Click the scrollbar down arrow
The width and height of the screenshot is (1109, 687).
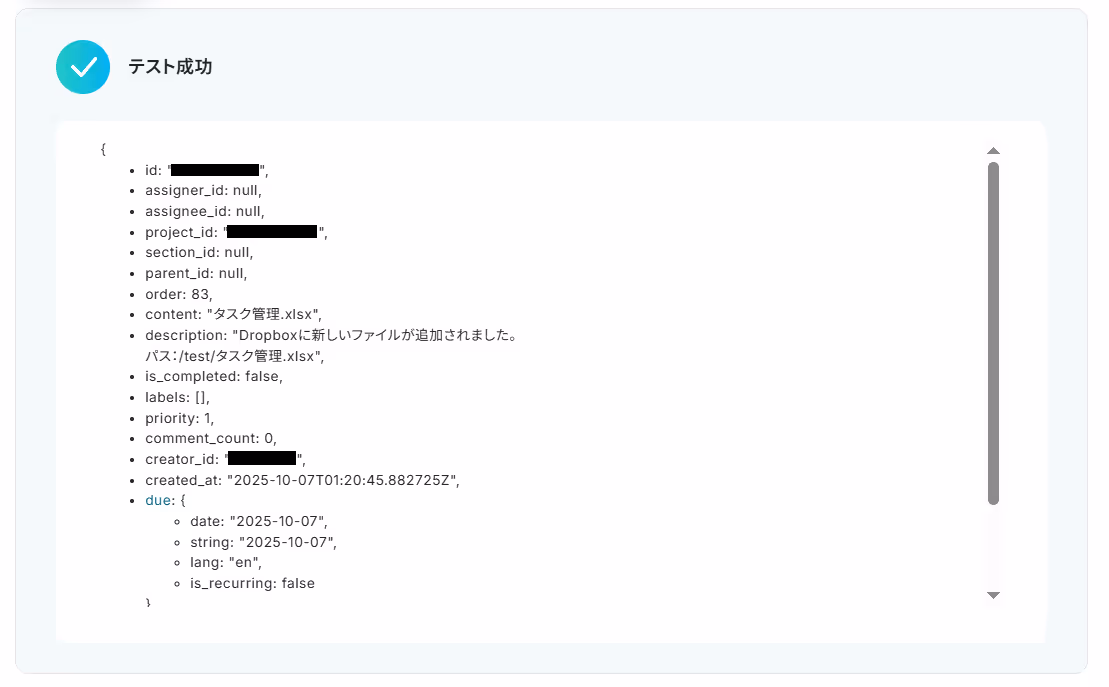coord(993,596)
